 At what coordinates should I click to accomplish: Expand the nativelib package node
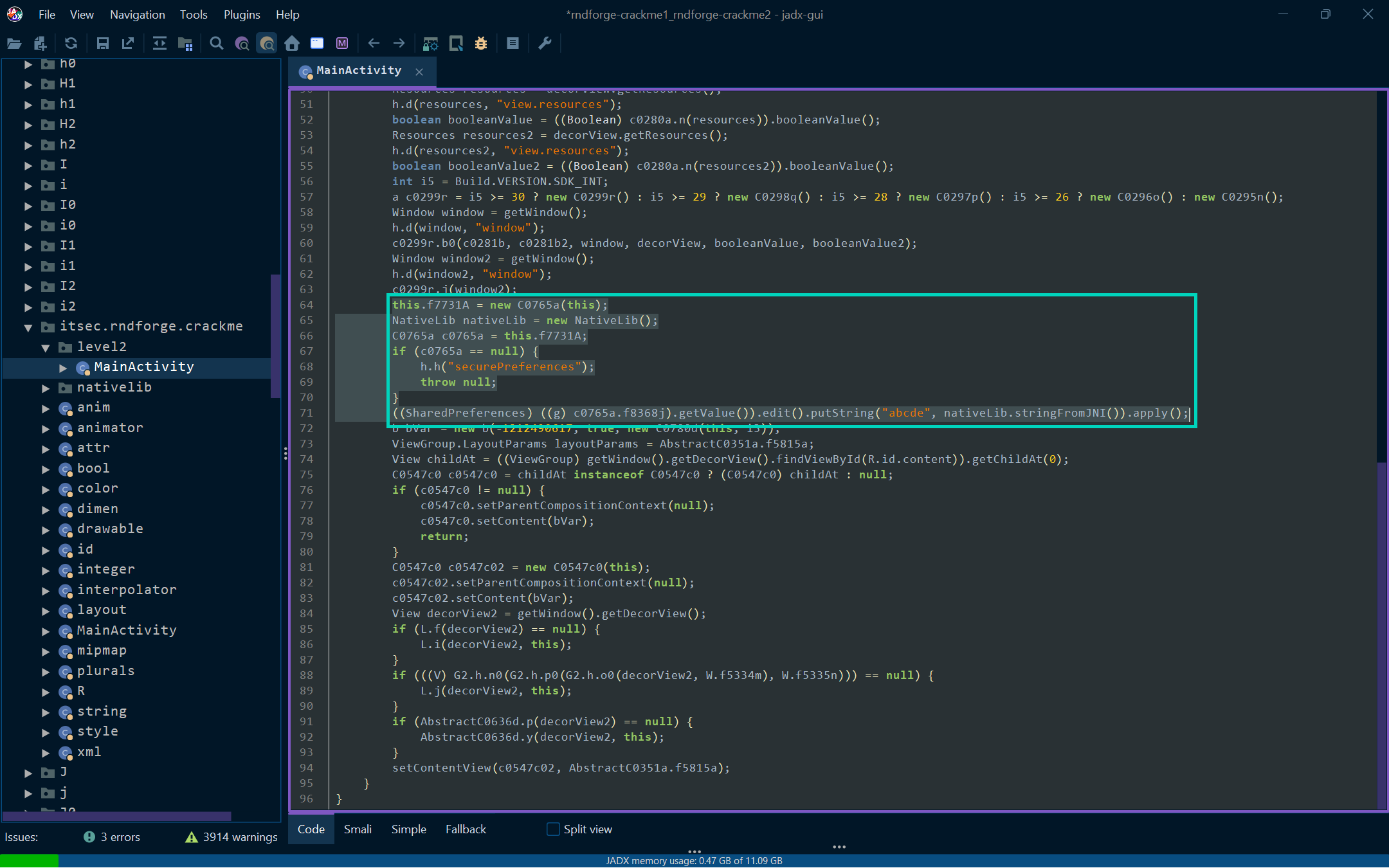tap(46, 388)
